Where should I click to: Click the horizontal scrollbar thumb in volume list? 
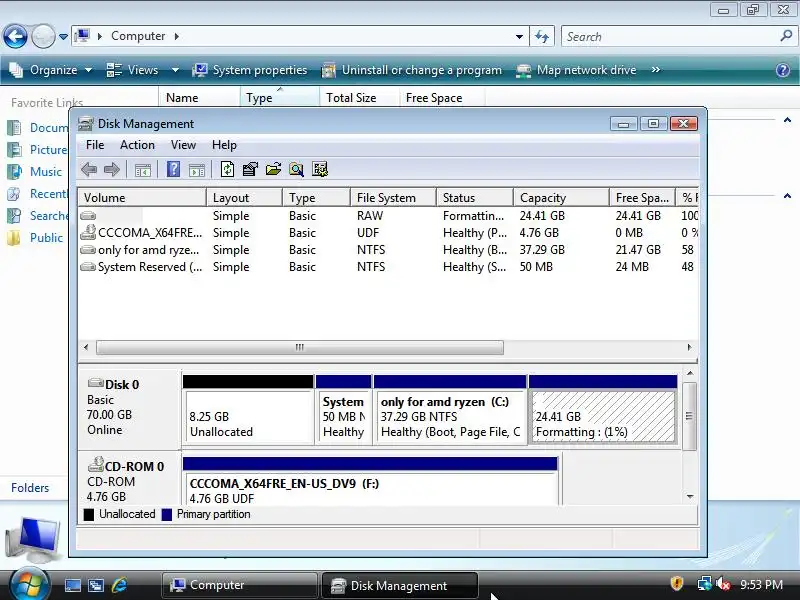tap(299, 347)
